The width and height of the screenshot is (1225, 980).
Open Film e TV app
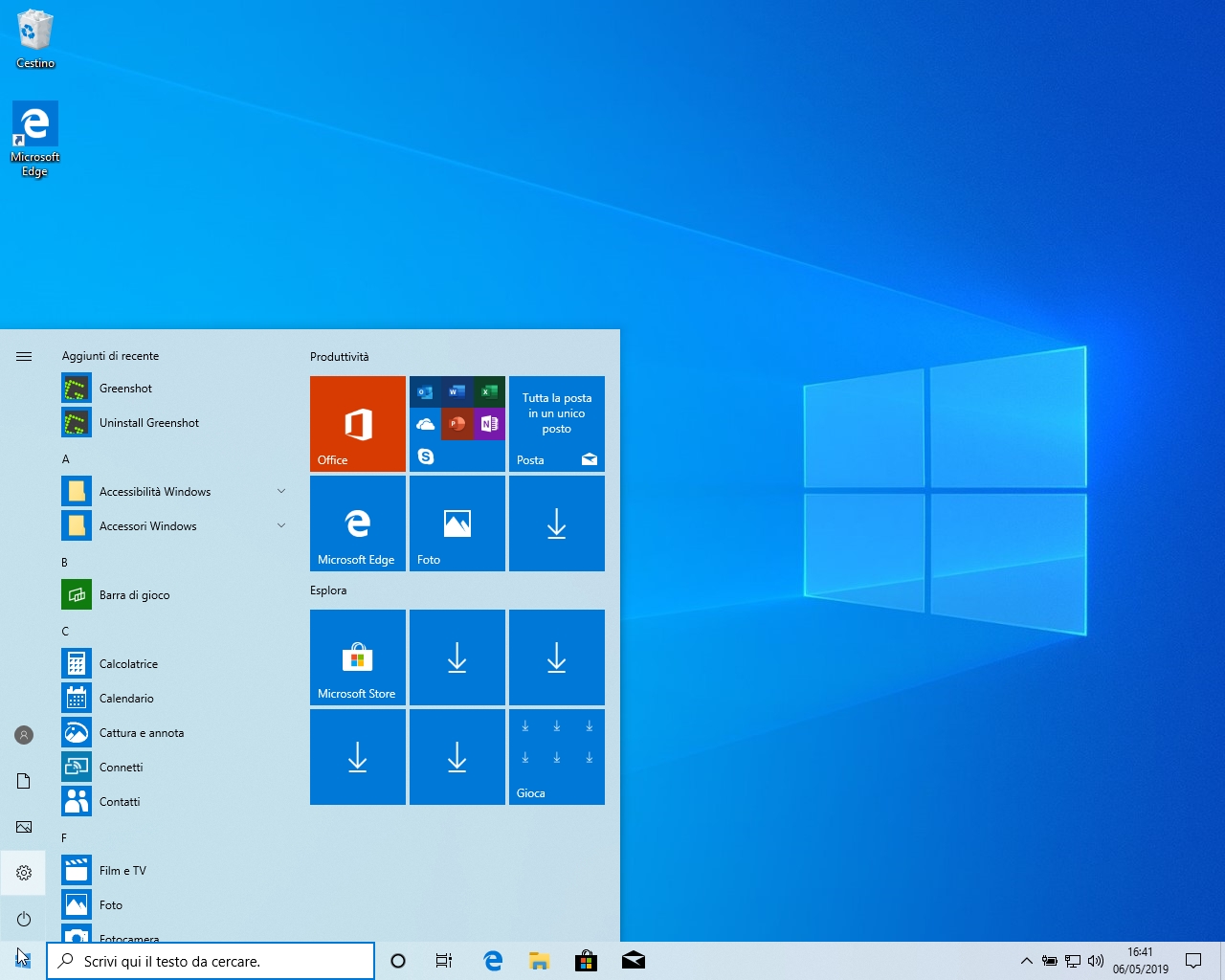(174, 871)
